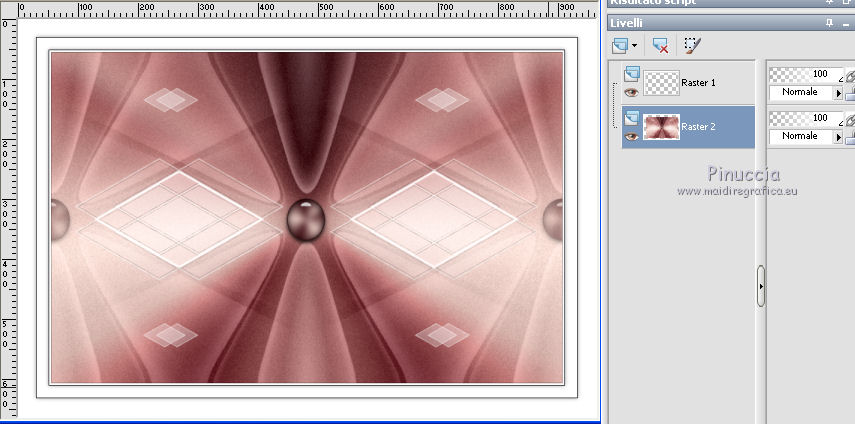Click the Edit Selection brush icon

tap(693, 46)
